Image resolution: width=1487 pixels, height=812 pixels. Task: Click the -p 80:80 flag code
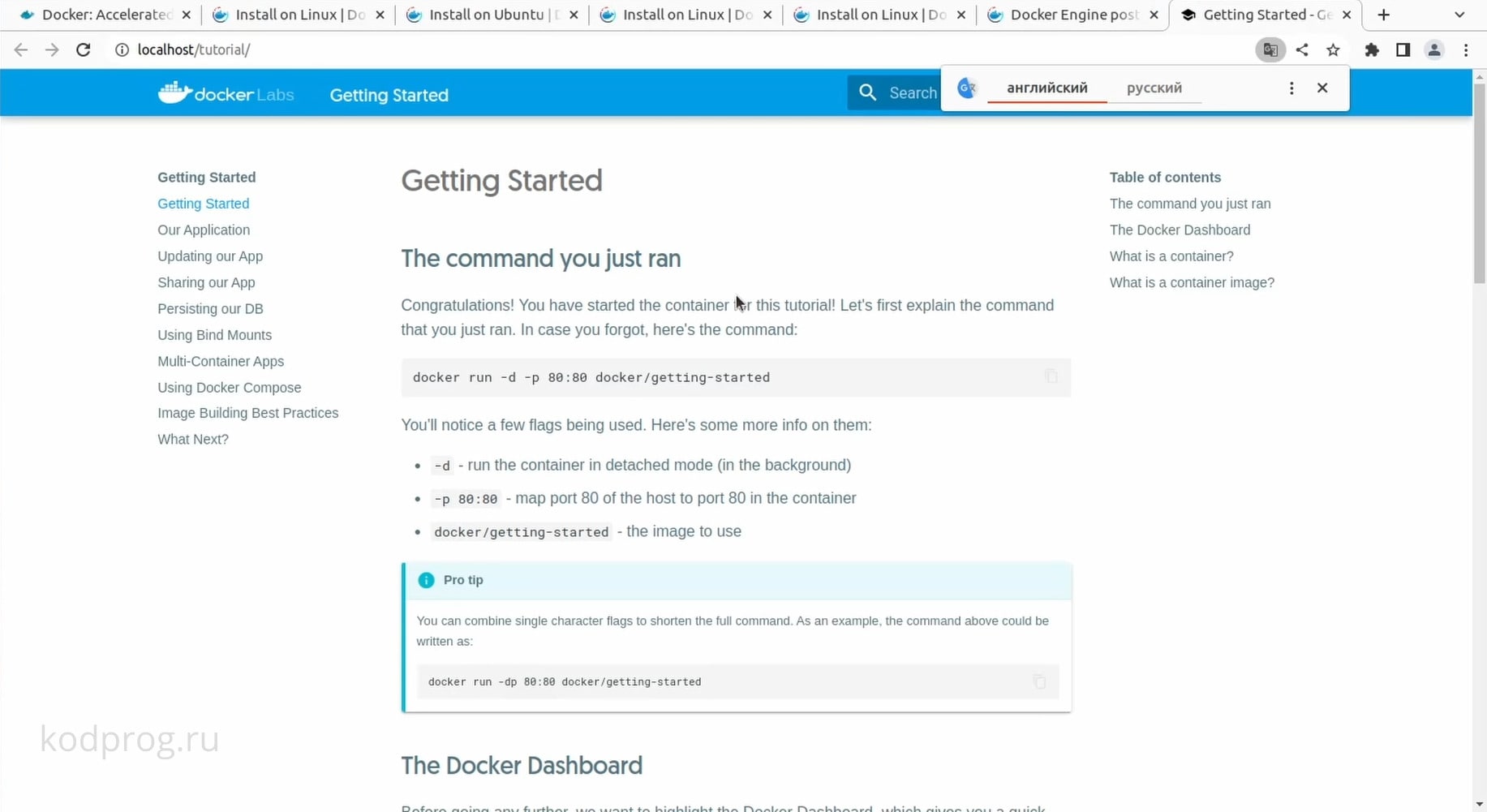[466, 499]
